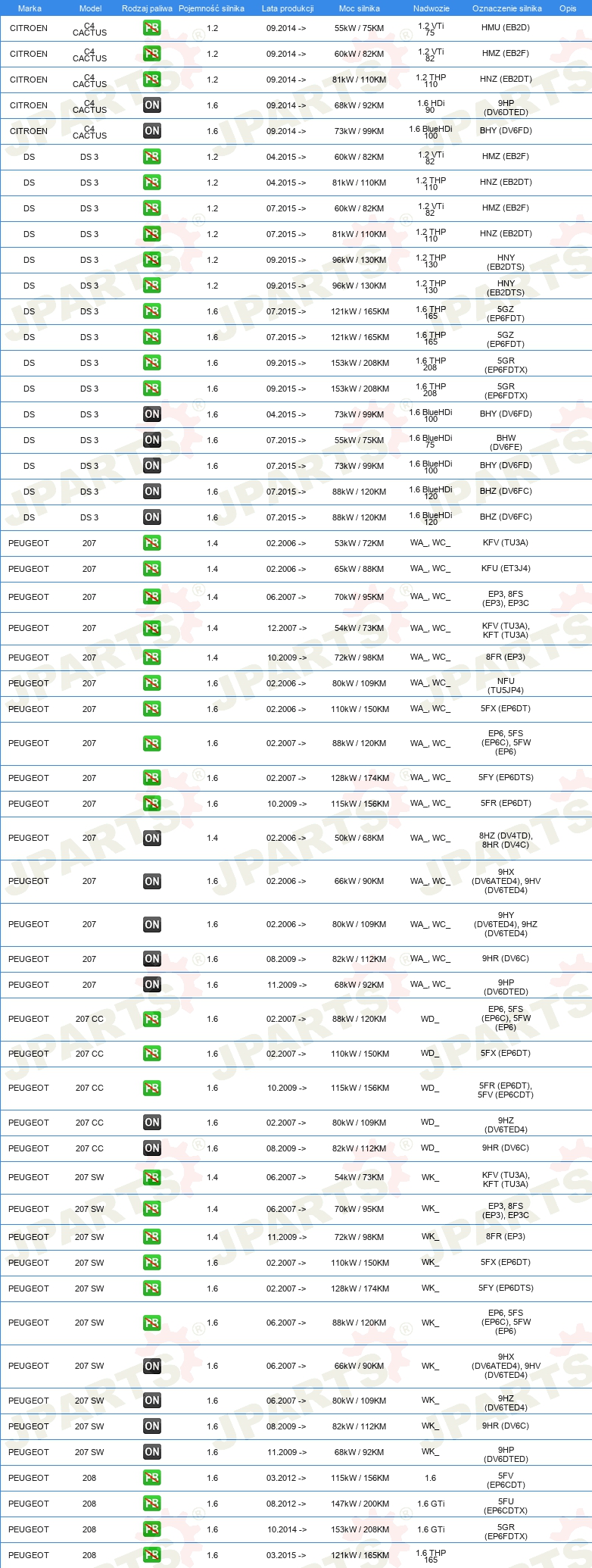The height and width of the screenshot is (1568, 592).
Task: Click diesel ON icon in Citroen 68kW / 92KM row
Action: click(151, 105)
